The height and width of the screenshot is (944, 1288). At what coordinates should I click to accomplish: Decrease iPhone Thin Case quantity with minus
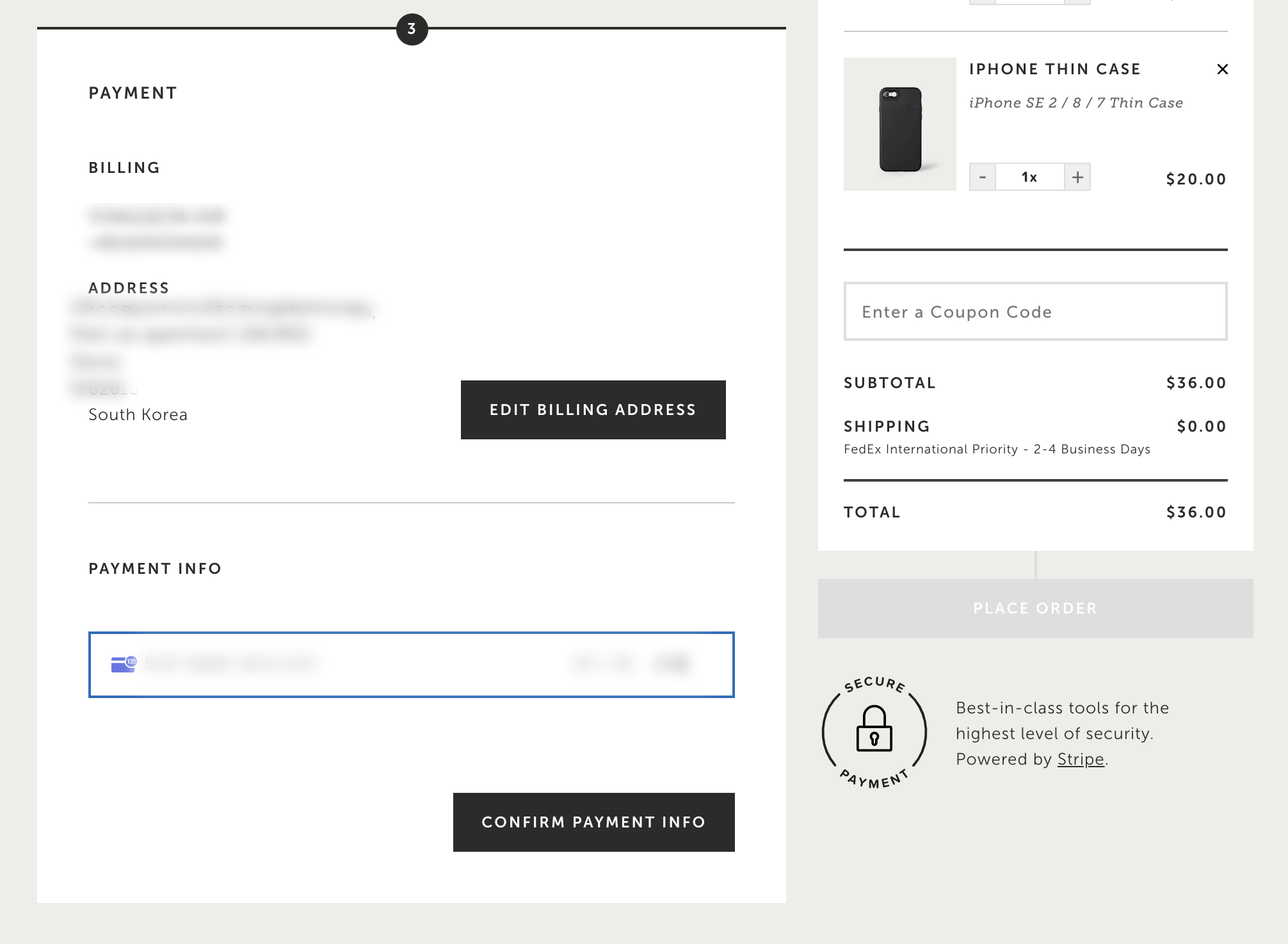point(983,177)
